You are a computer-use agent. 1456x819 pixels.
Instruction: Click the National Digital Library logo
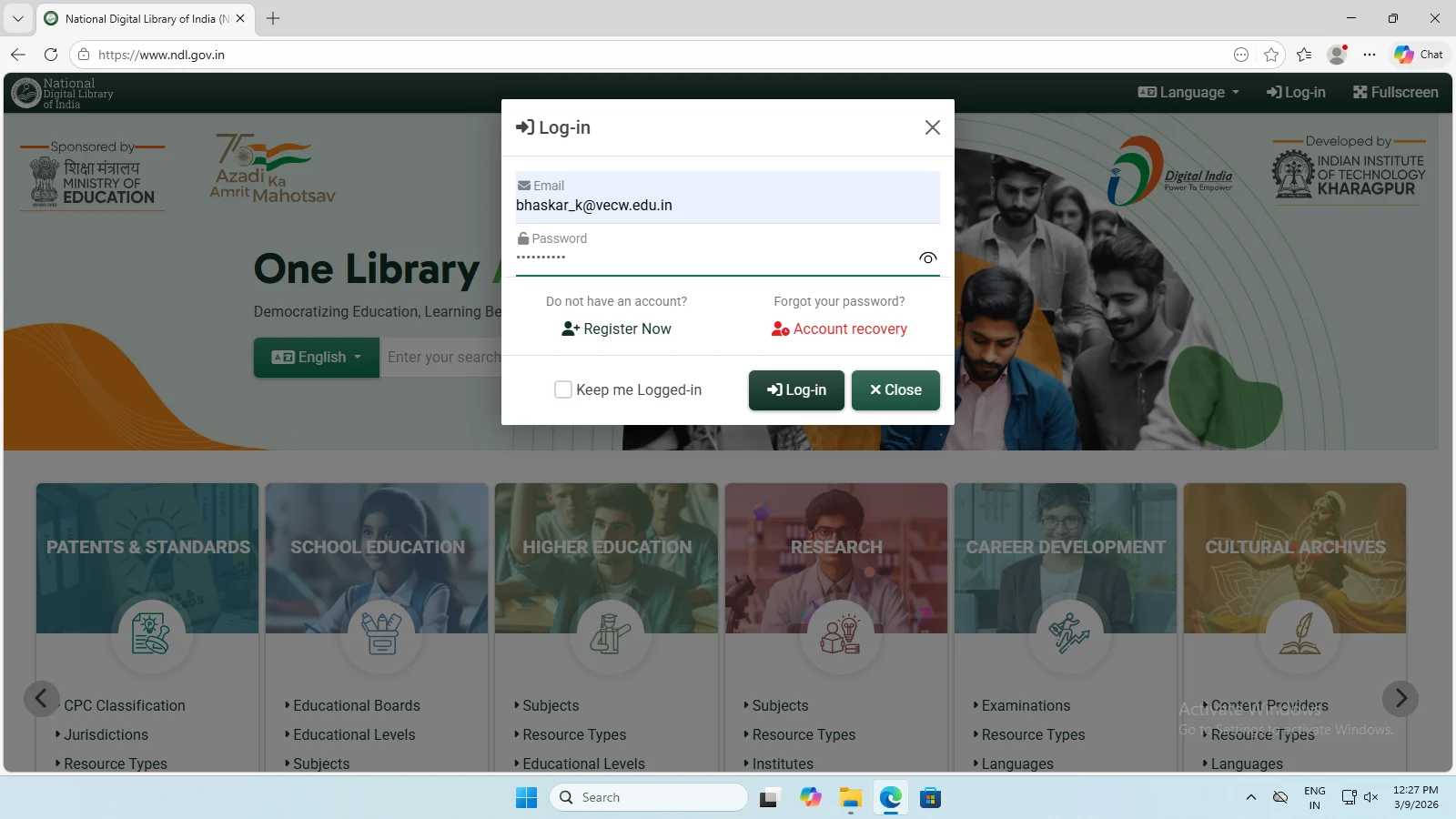point(62,93)
